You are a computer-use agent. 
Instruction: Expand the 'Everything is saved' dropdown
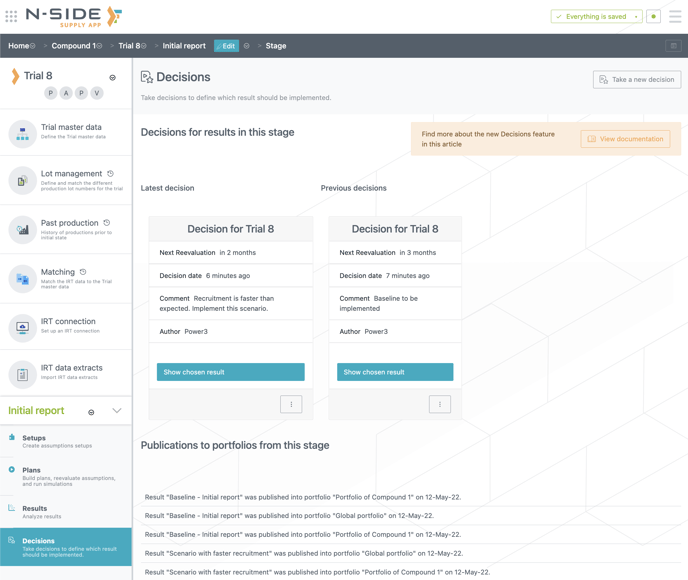point(636,17)
